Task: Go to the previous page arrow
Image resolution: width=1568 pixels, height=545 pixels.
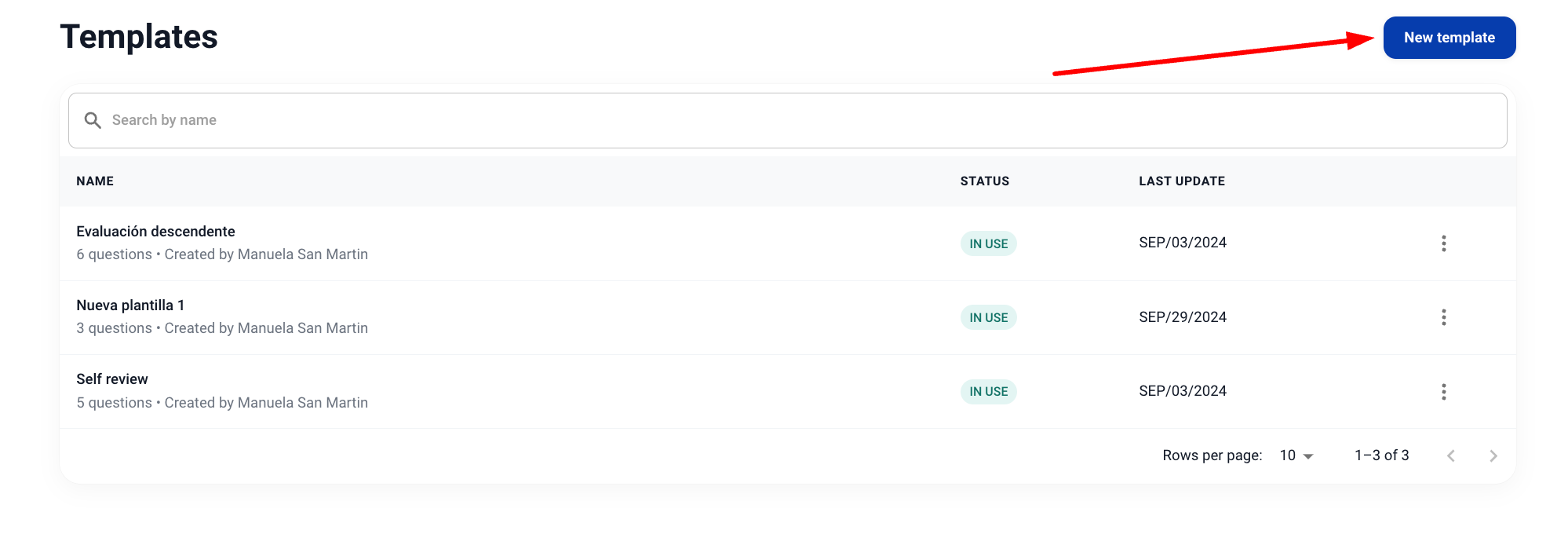Action: pos(1450,455)
